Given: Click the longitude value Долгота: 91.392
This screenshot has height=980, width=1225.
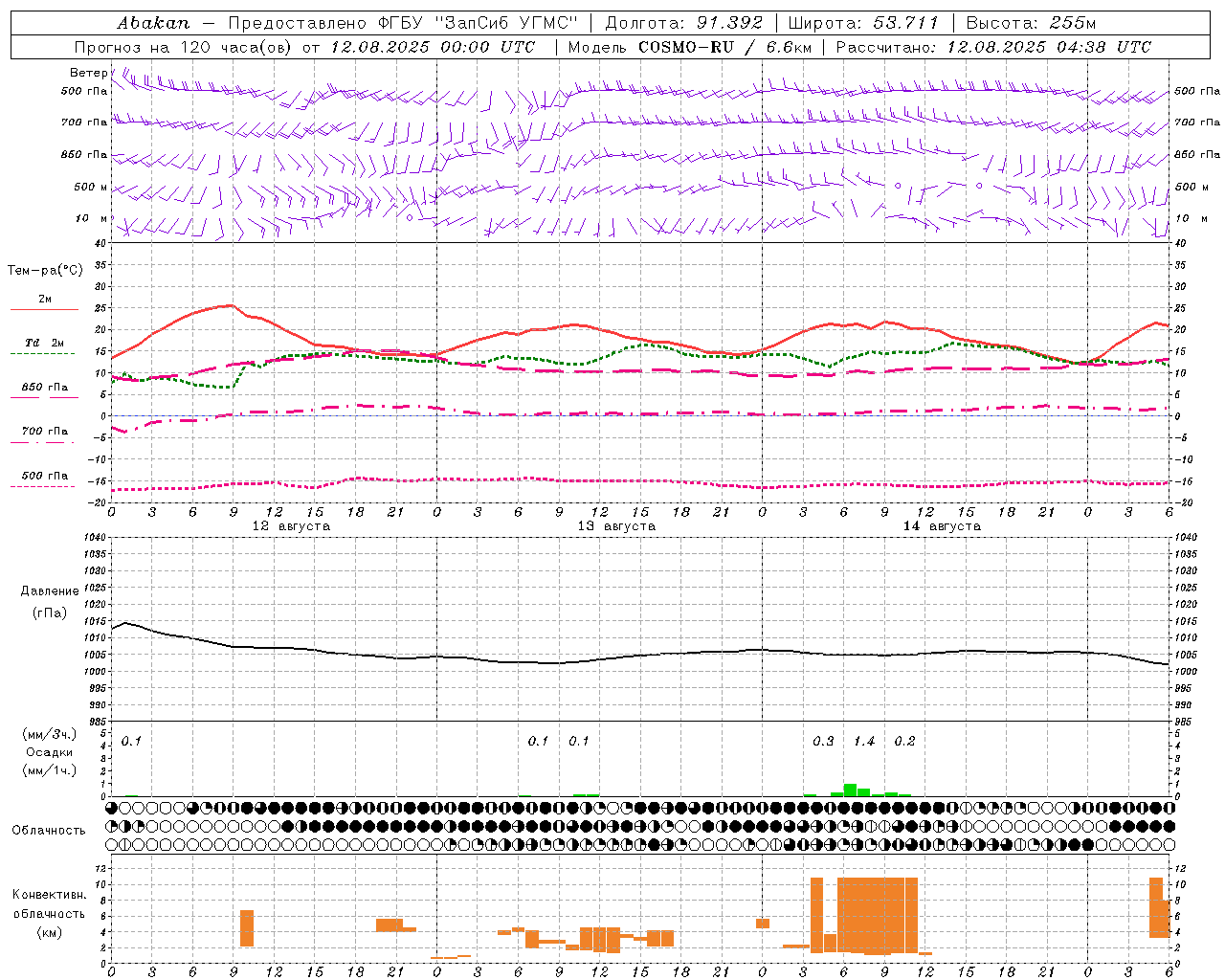Looking at the screenshot, I should [x=684, y=23].
